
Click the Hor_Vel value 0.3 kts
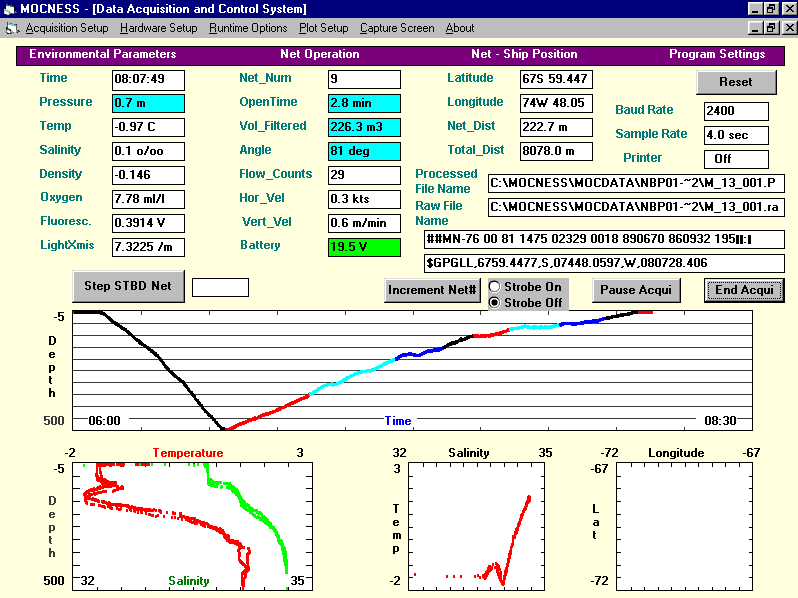coord(364,199)
